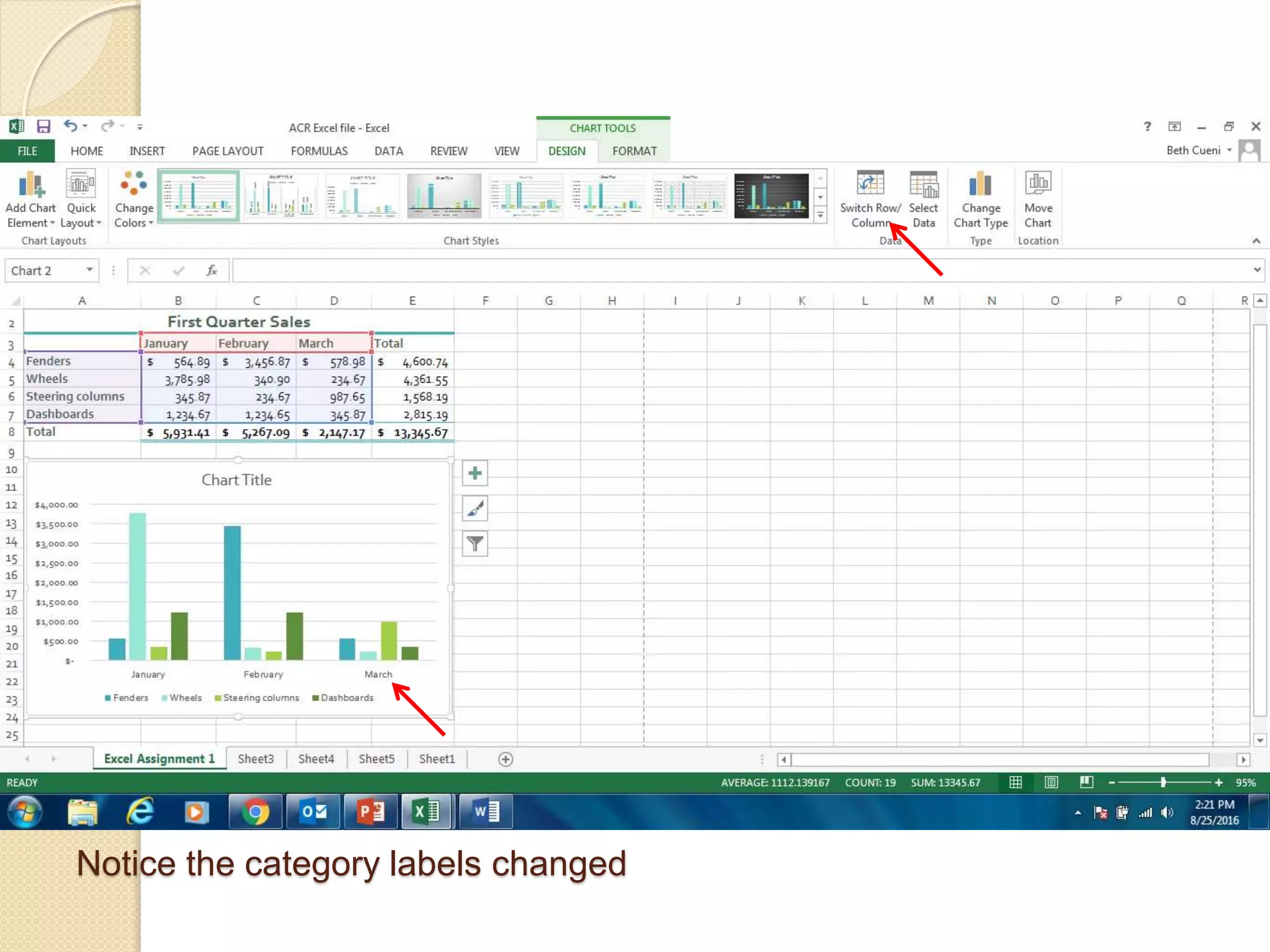The width and height of the screenshot is (1270, 952).
Task: Switch to the Sheet3 worksheet tab
Action: (255, 759)
